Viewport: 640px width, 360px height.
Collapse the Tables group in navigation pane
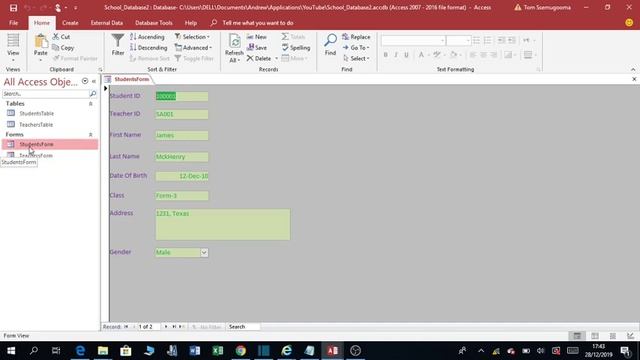pos(91,104)
